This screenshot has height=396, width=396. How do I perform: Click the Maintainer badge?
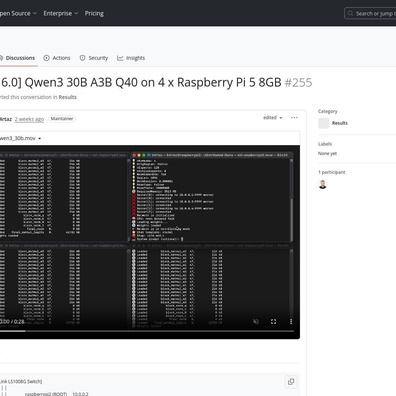click(62, 119)
